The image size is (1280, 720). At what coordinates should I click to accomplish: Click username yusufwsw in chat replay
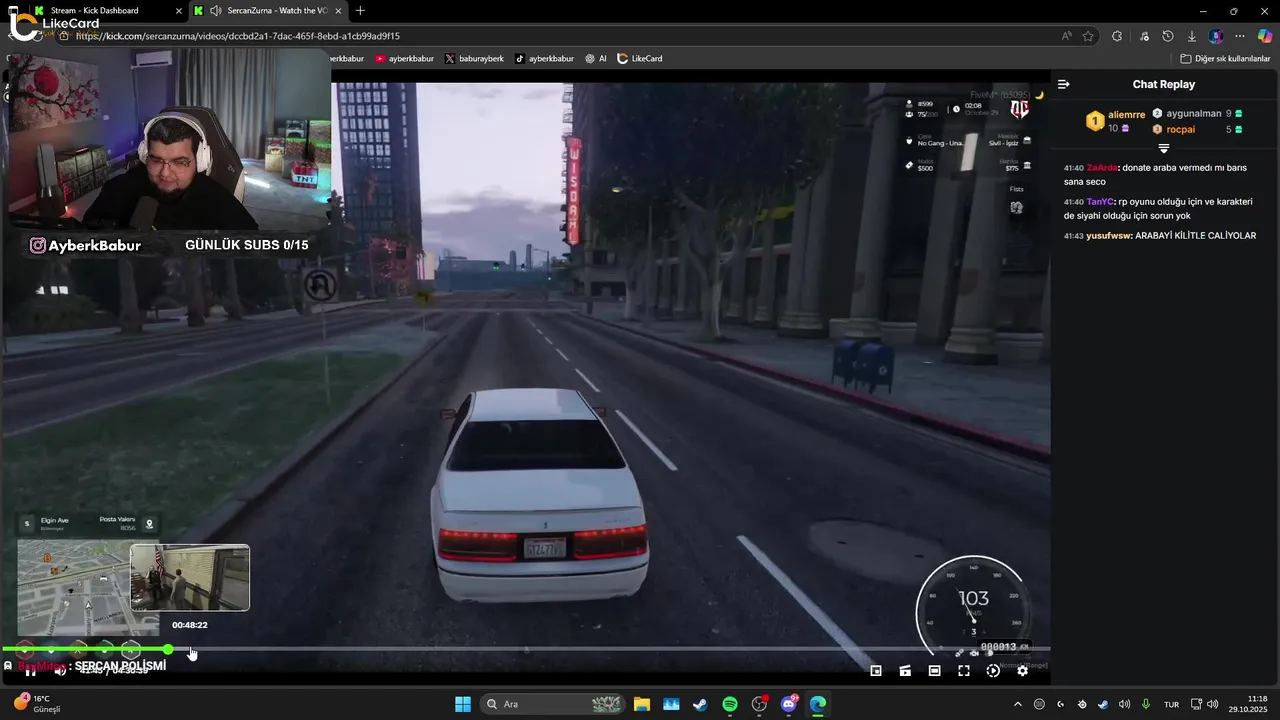(1108, 236)
